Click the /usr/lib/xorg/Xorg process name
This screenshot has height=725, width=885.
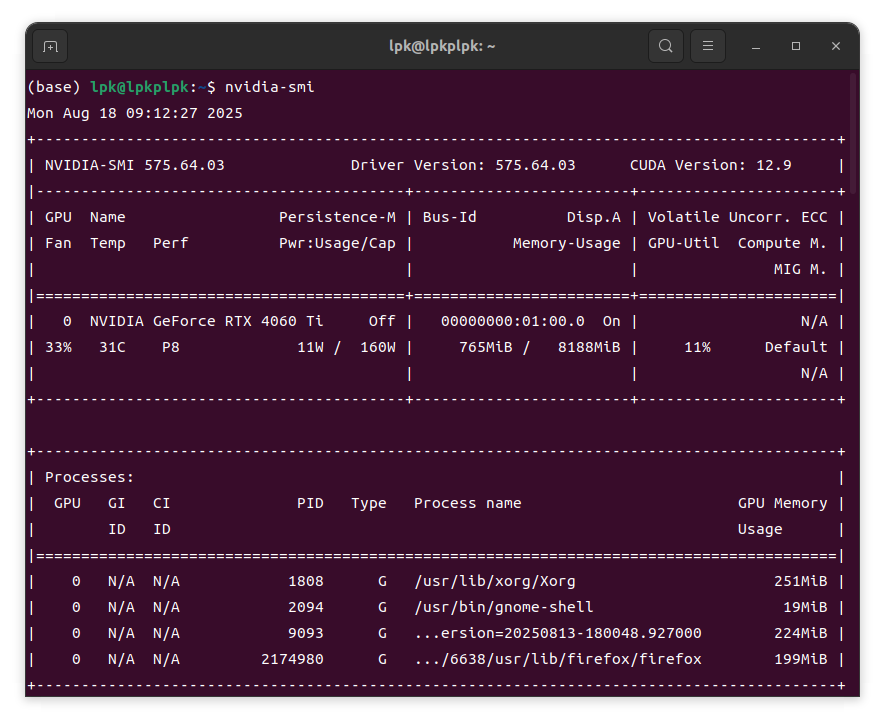pos(494,581)
